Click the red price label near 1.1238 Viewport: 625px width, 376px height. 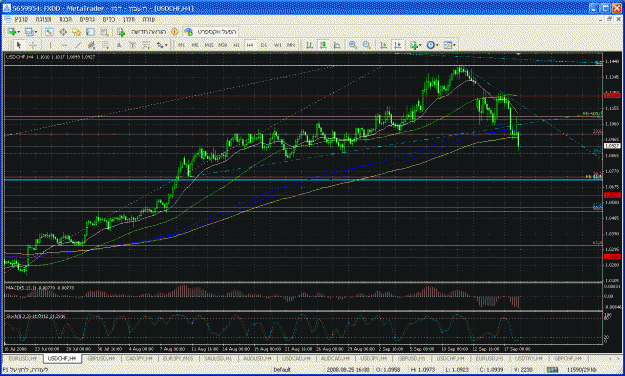click(612, 96)
